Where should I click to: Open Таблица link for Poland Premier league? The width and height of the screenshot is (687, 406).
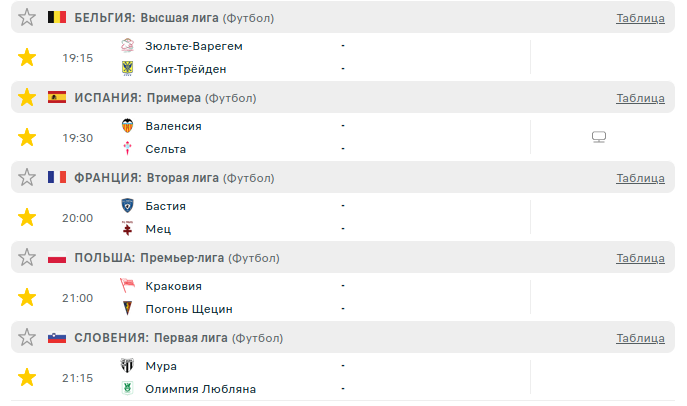point(640,258)
